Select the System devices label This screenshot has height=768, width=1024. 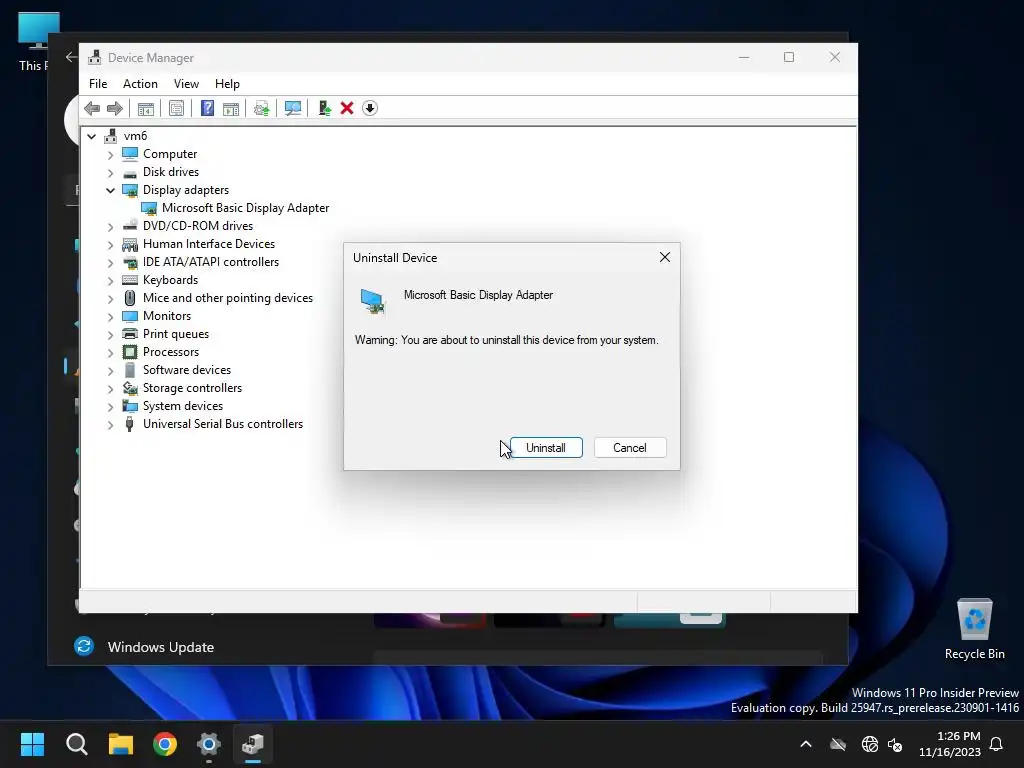[x=183, y=406]
